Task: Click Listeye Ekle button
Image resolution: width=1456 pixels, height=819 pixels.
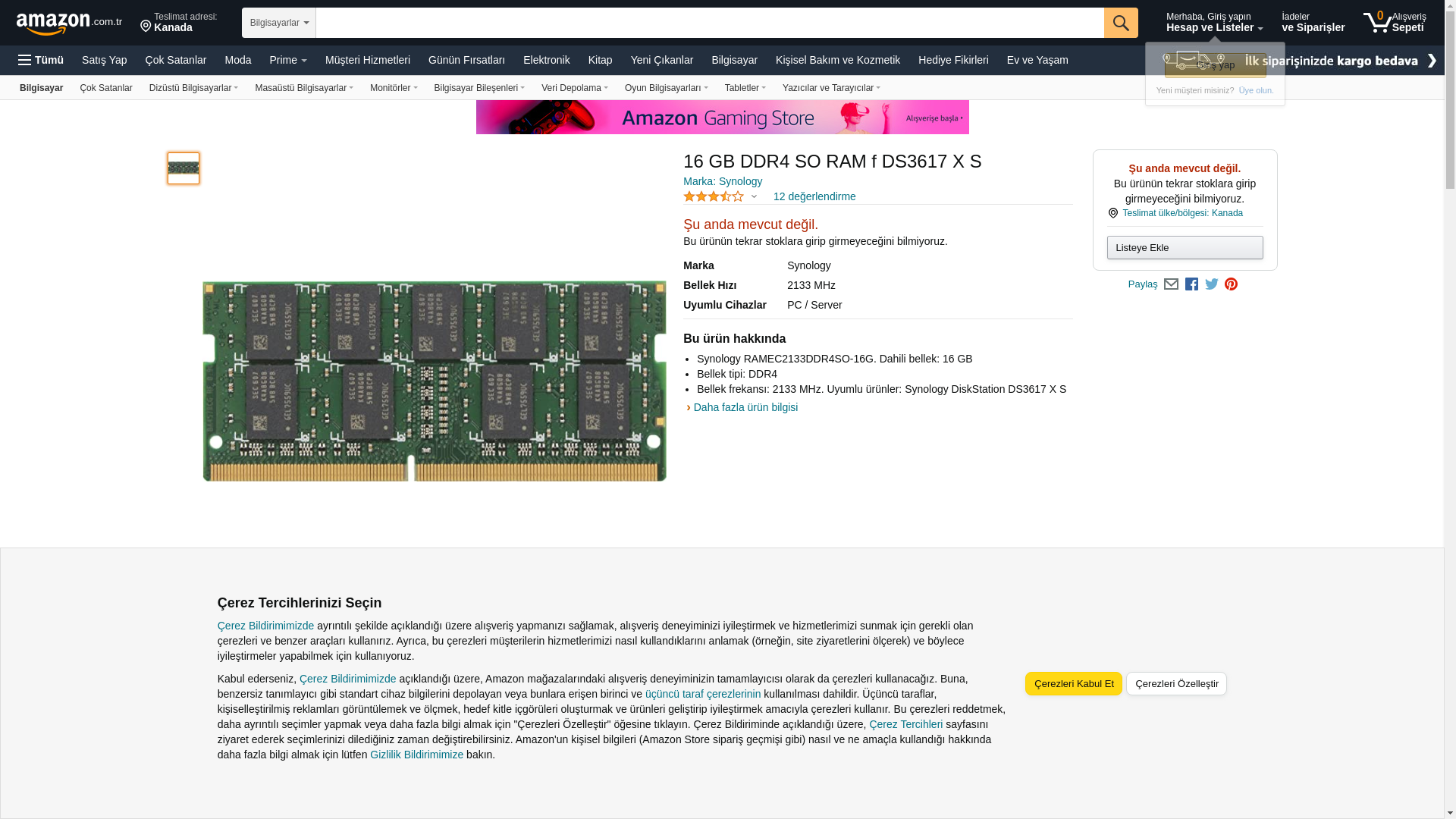Action: click(1185, 248)
